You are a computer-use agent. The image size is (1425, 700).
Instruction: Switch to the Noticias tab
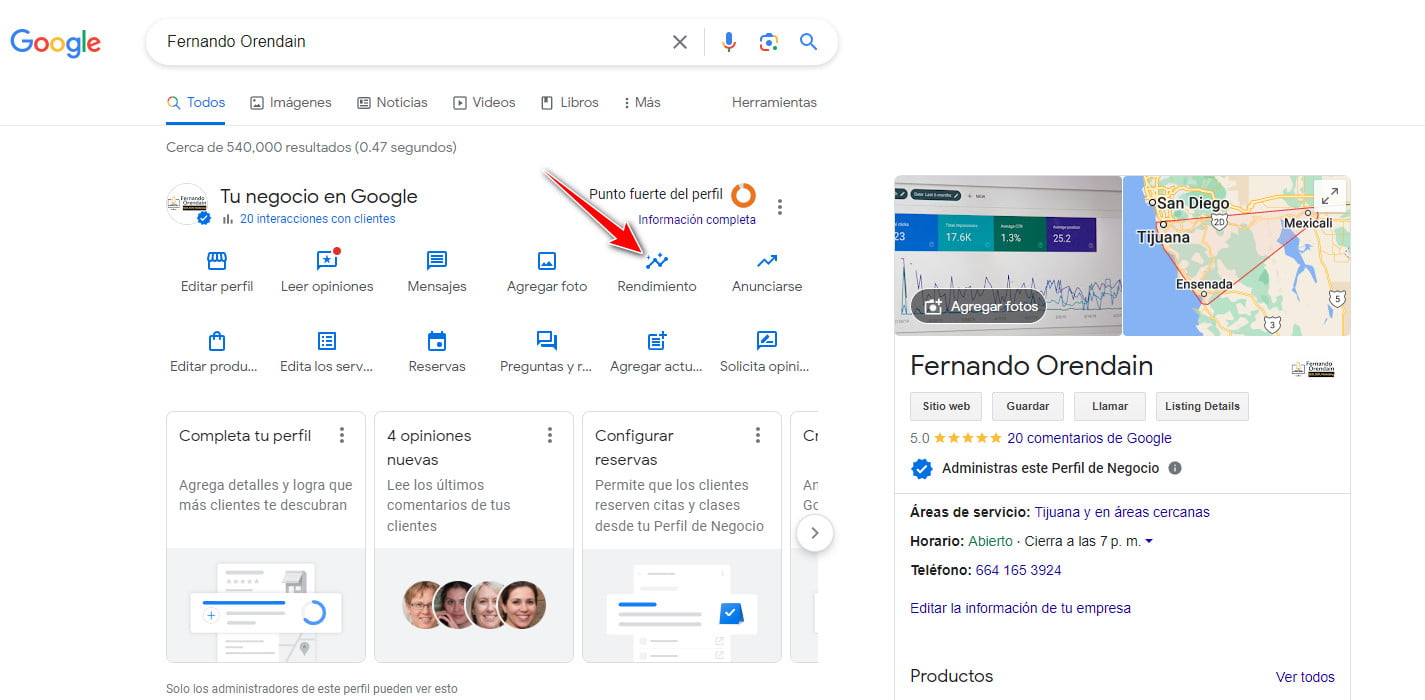392,102
